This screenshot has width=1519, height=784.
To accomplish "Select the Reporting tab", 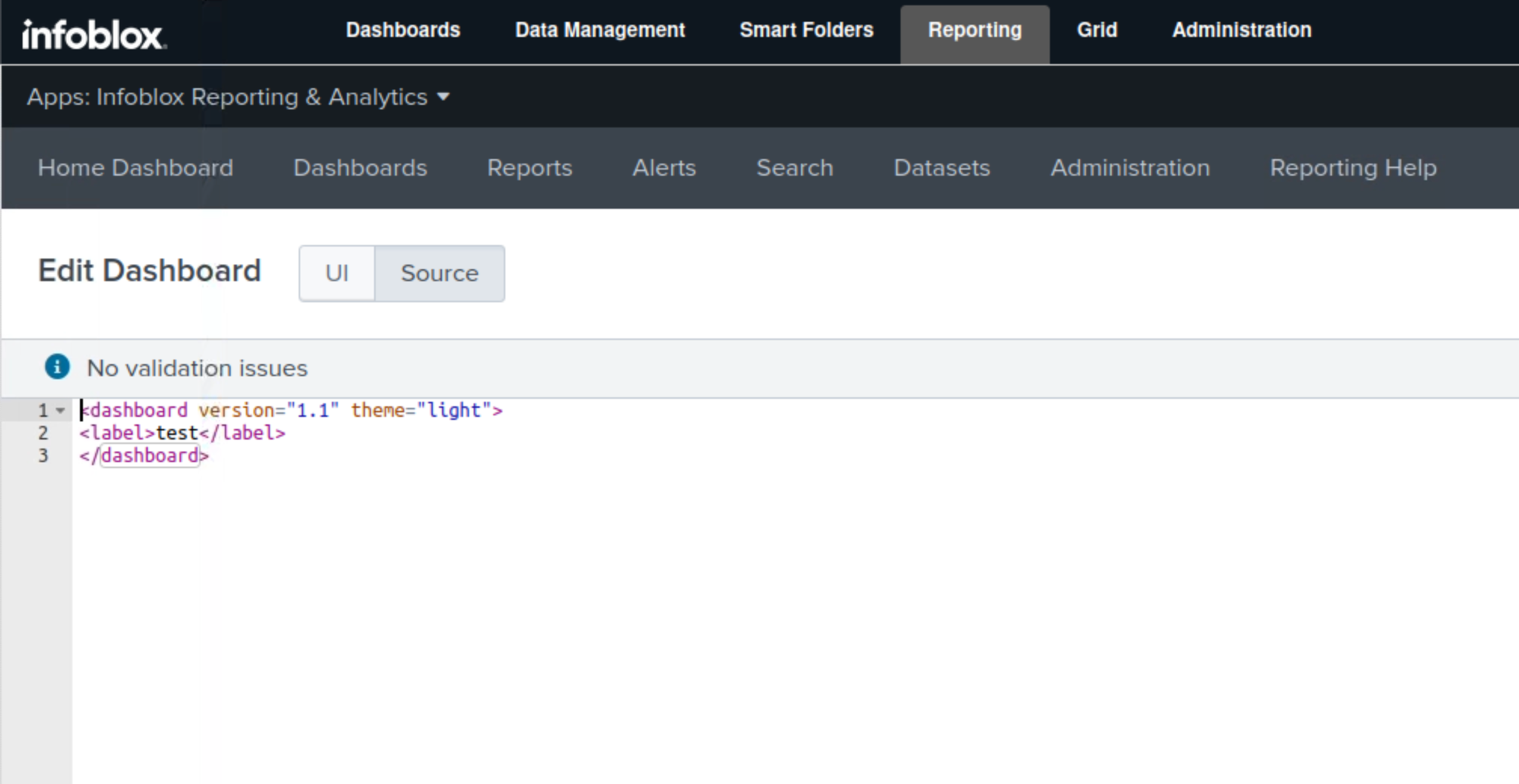I will point(974,30).
